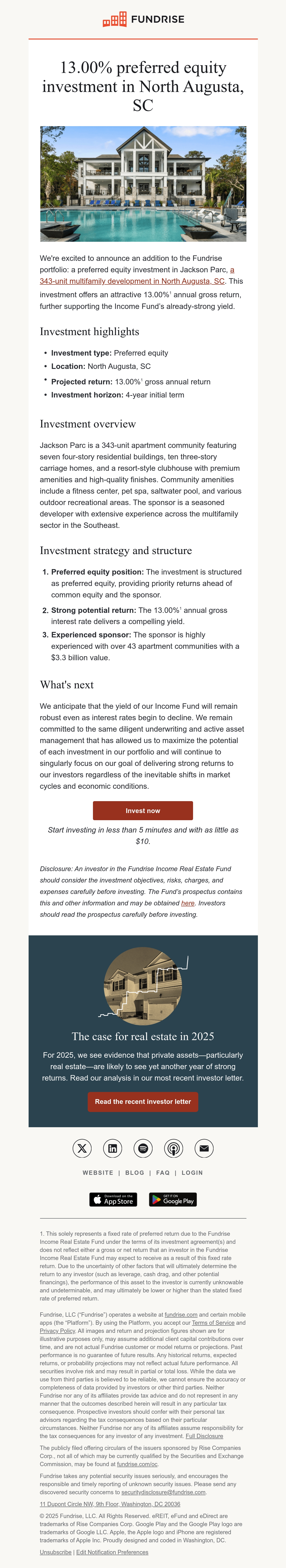Open the LinkedIn social icon
Viewport: 286px width, 1568px height.
tap(113, 1149)
